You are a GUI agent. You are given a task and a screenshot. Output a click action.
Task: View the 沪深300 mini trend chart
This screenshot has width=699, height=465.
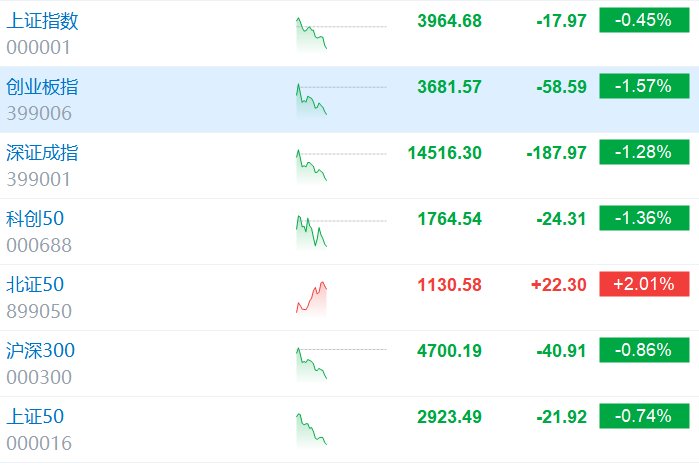point(341,363)
